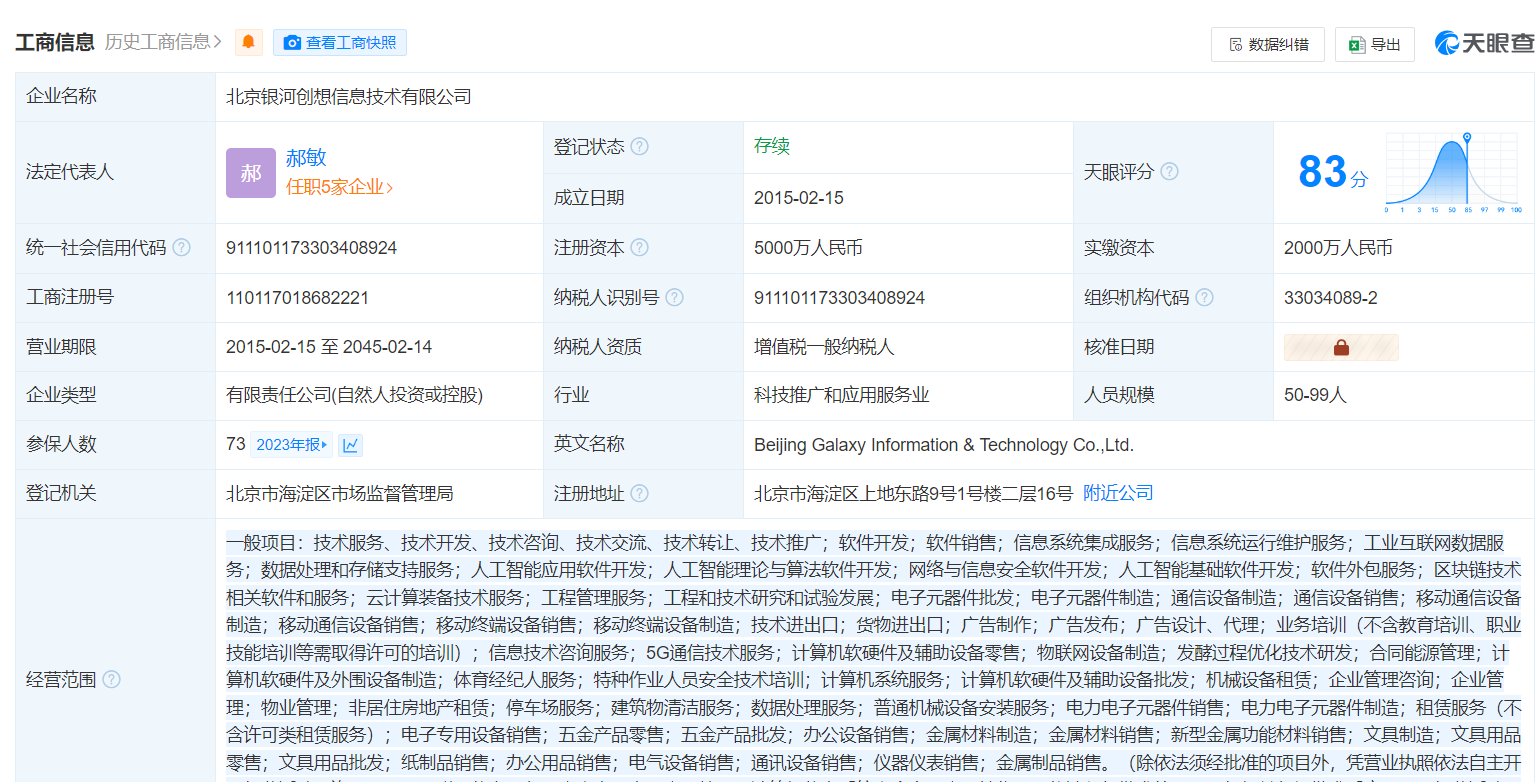Click unified credit code value beside 统一社会信用代码
The image size is (1540, 782).
pyautogui.click(x=311, y=248)
